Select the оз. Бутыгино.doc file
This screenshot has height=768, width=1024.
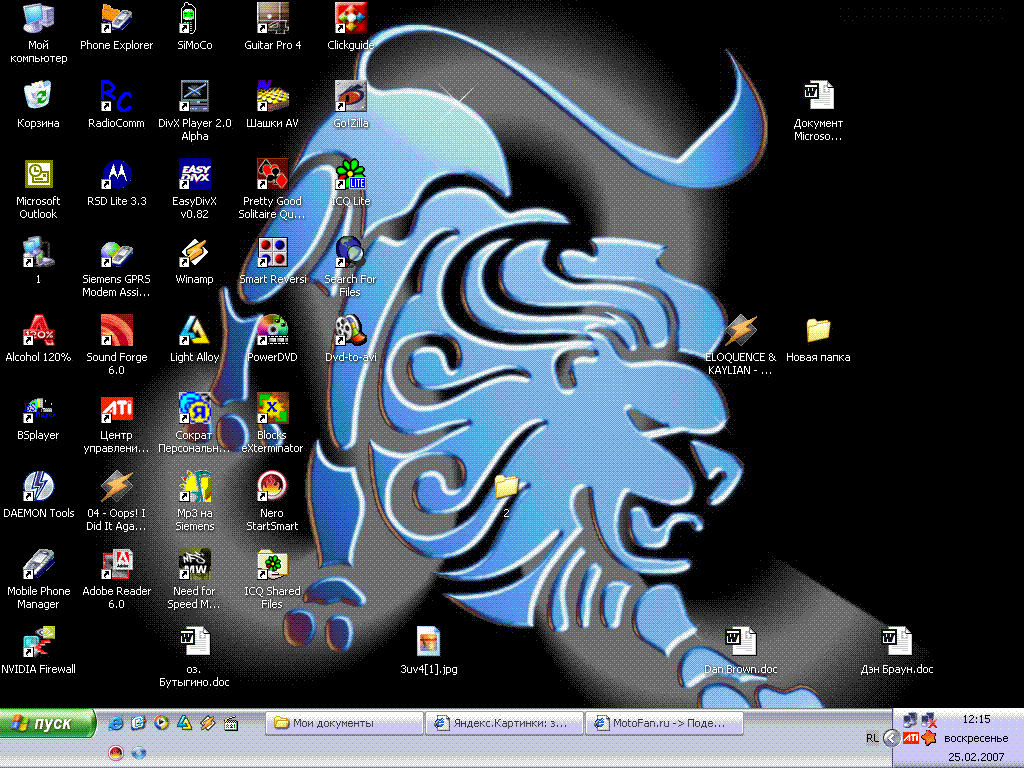pos(195,643)
